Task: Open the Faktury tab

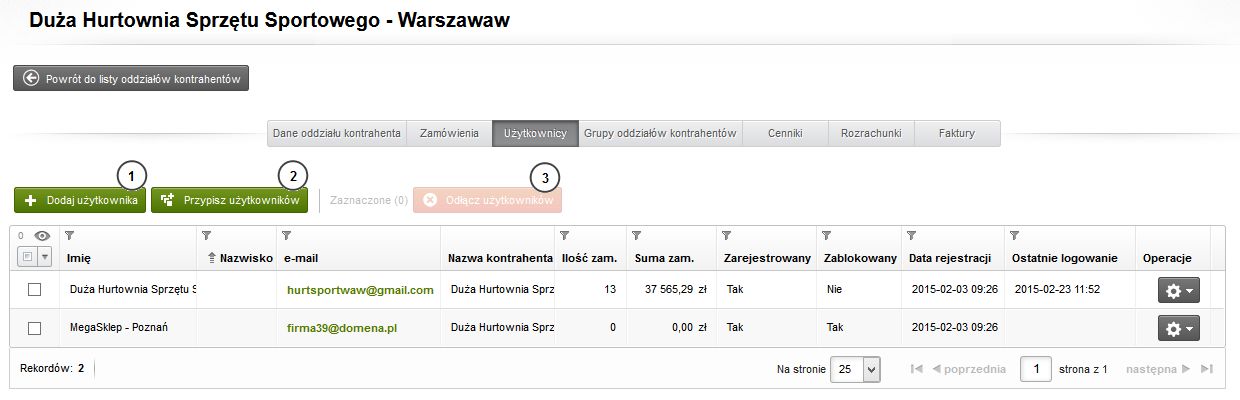Action: click(x=956, y=133)
